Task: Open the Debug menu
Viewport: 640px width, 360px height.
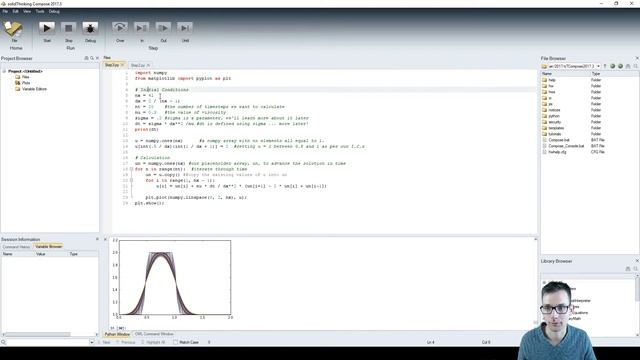Action: coord(54,11)
